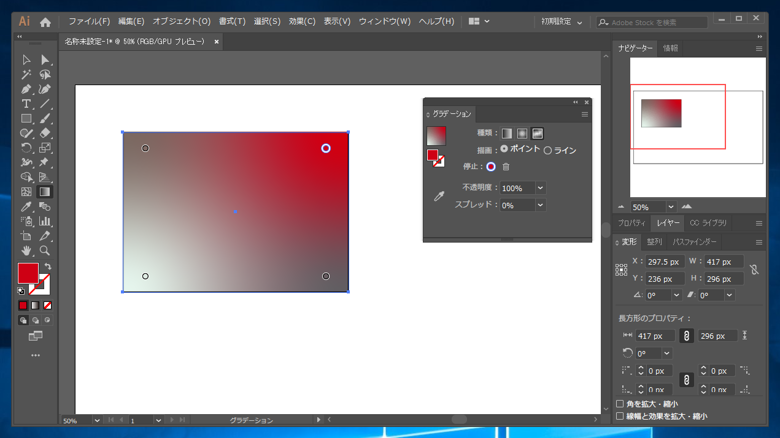Select the Puppet Warp pin tool
Image resolution: width=780 pixels, height=438 pixels.
tap(45, 162)
